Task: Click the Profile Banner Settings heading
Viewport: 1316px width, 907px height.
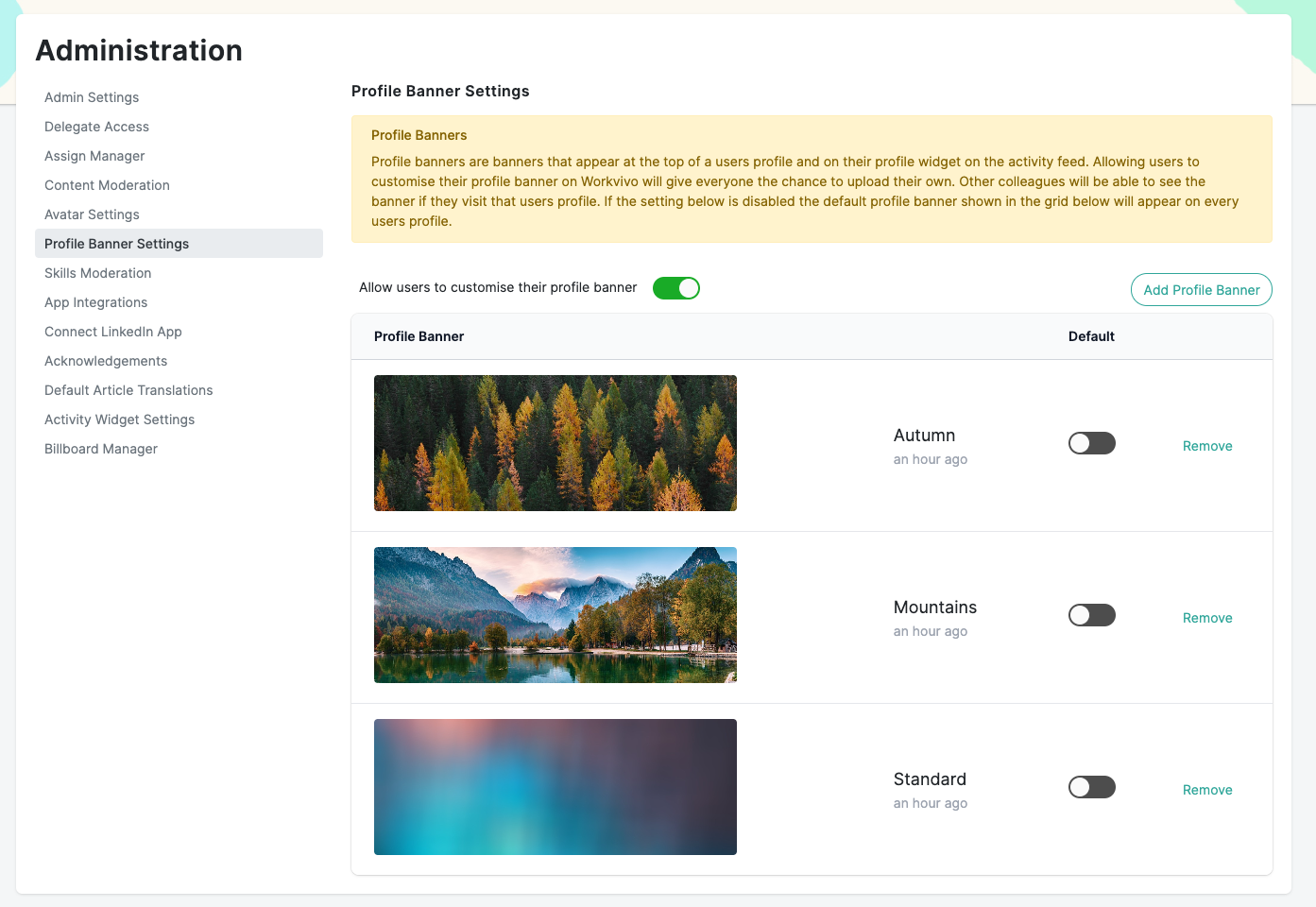Action: (440, 91)
